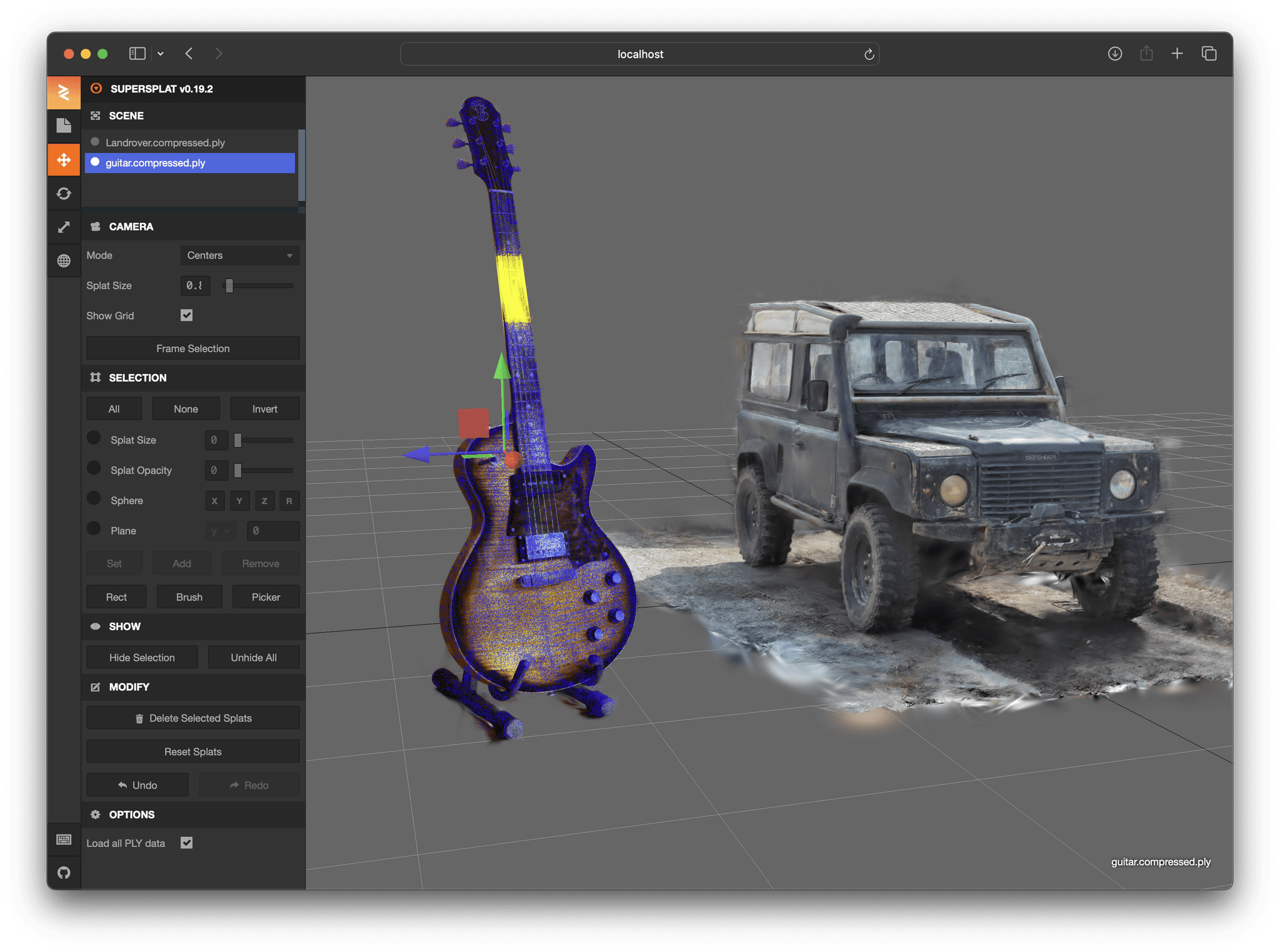Viewport: 1280px width, 952px height.
Task: Open the GitHub link icon
Action: (x=64, y=872)
